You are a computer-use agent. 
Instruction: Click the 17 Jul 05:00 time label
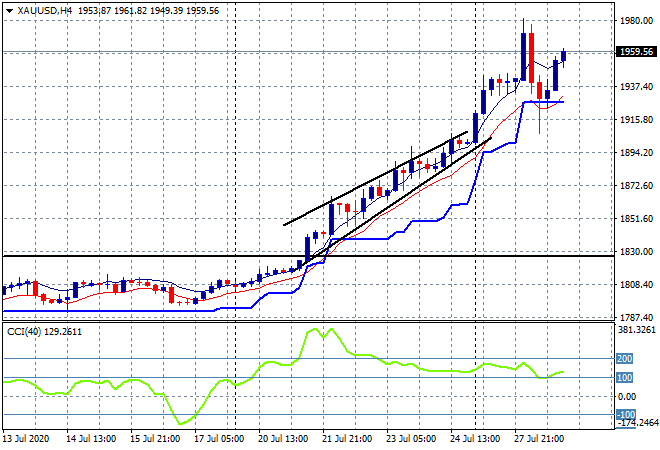pyautogui.click(x=219, y=439)
